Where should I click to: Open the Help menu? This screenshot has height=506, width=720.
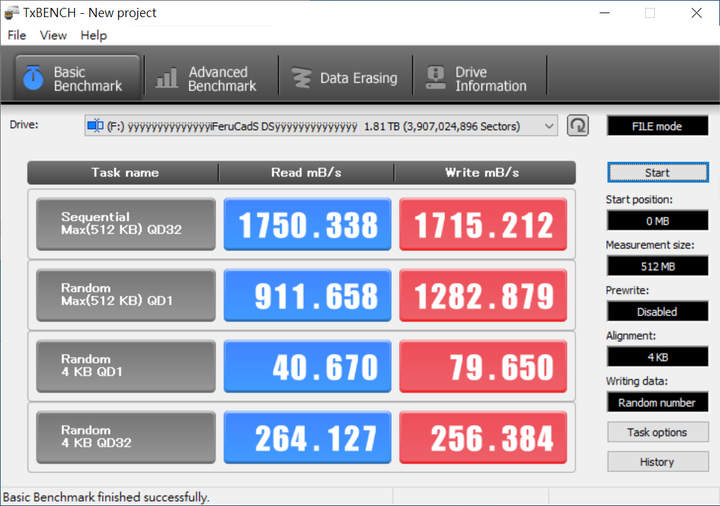click(x=94, y=35)
